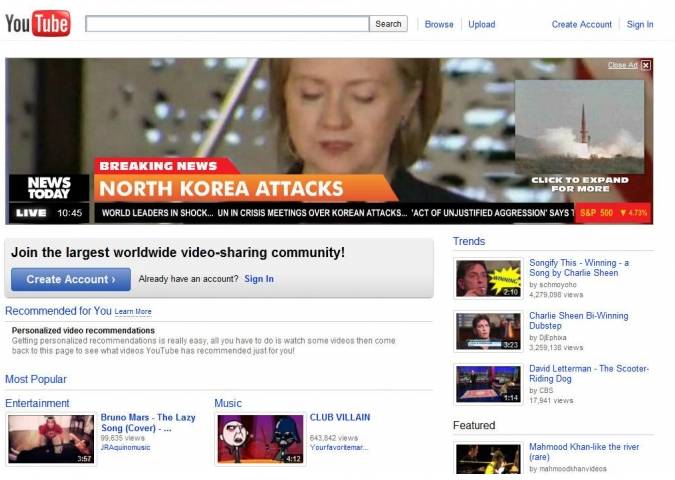Close the ad with the X icon

[x=646, y=66]
